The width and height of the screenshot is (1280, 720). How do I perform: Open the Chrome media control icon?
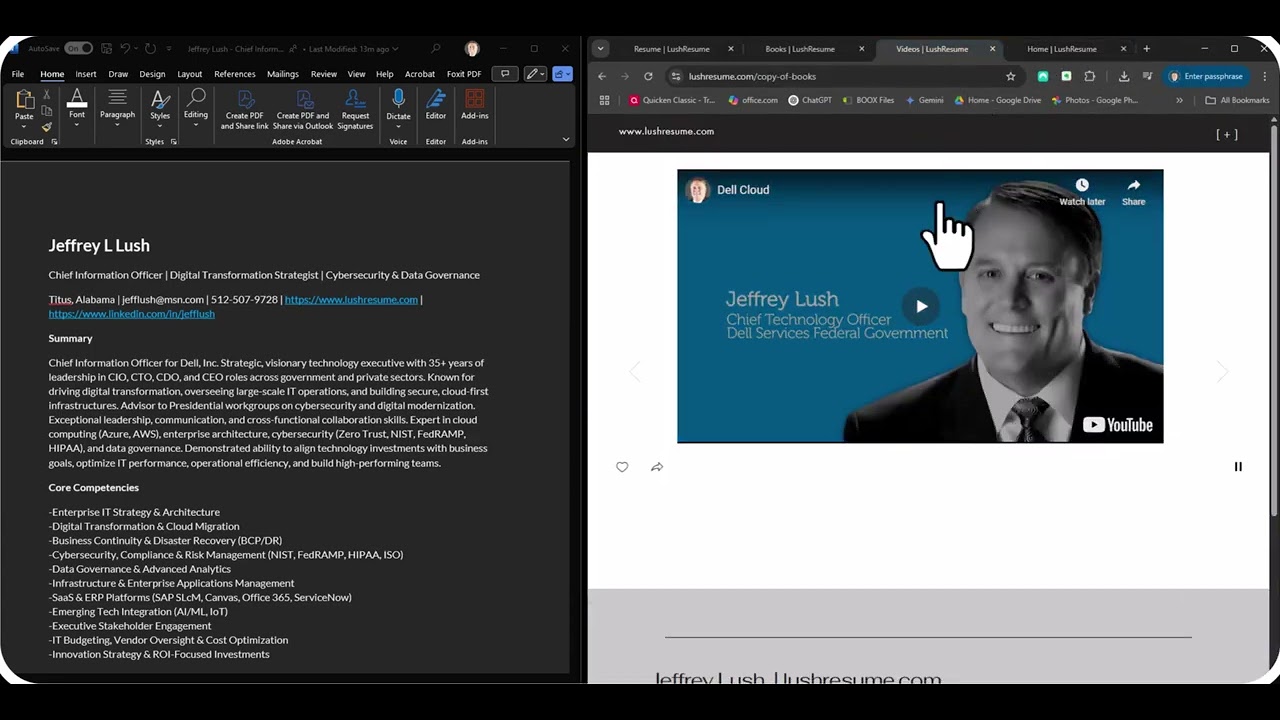pos(1147,76)
